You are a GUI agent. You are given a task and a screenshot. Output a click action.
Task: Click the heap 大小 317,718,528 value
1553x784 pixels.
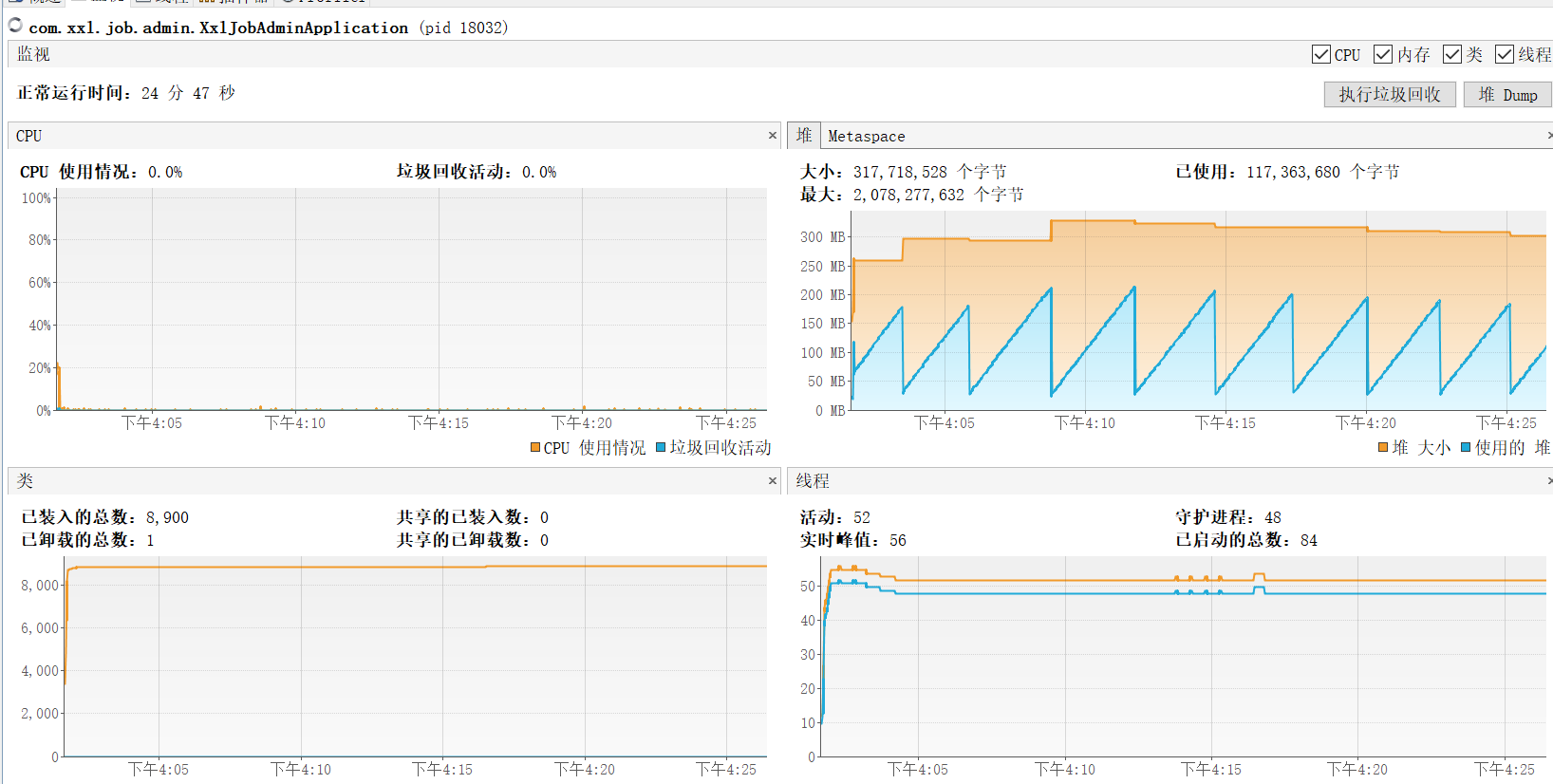pyautogui.click(x=900, y=172)
